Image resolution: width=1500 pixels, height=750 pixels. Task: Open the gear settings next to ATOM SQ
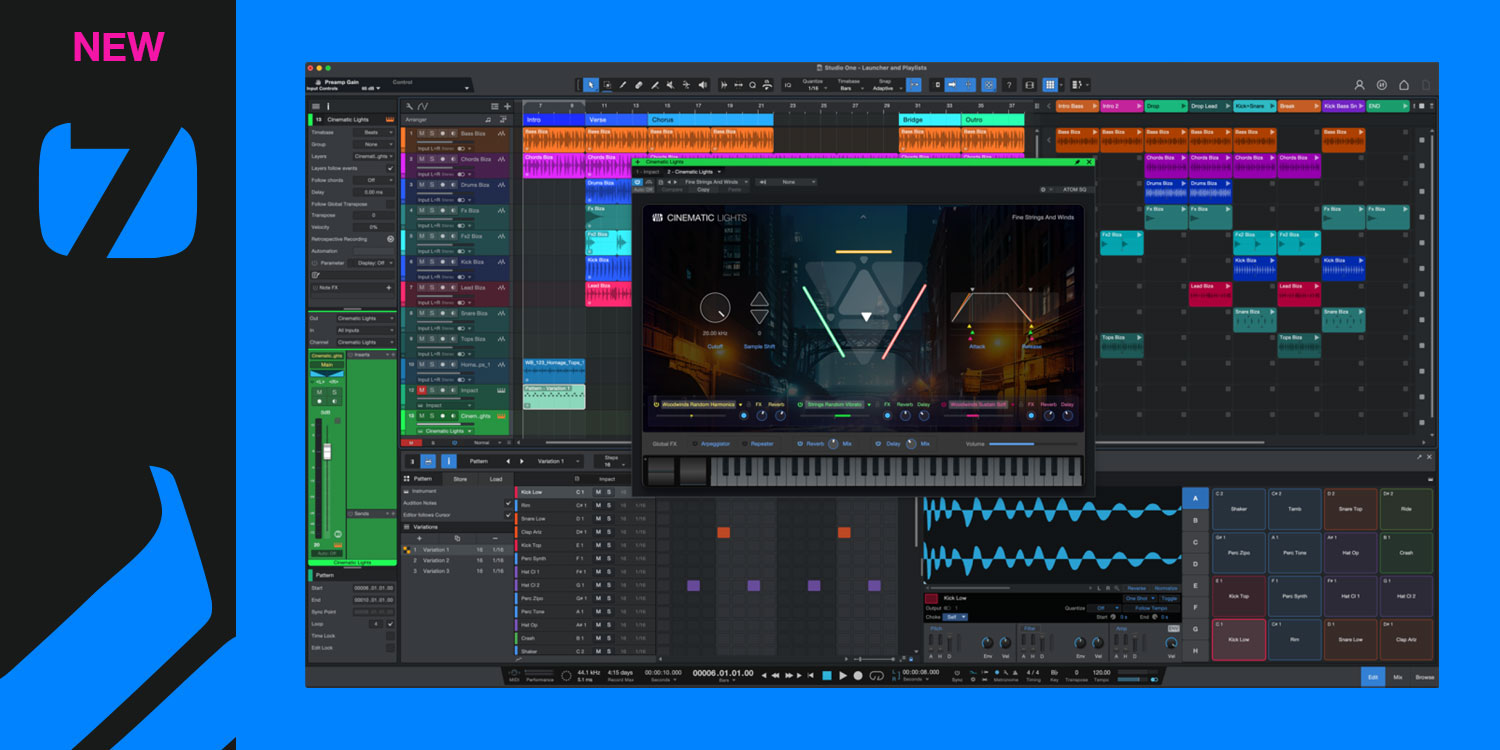click(1043, 189)
